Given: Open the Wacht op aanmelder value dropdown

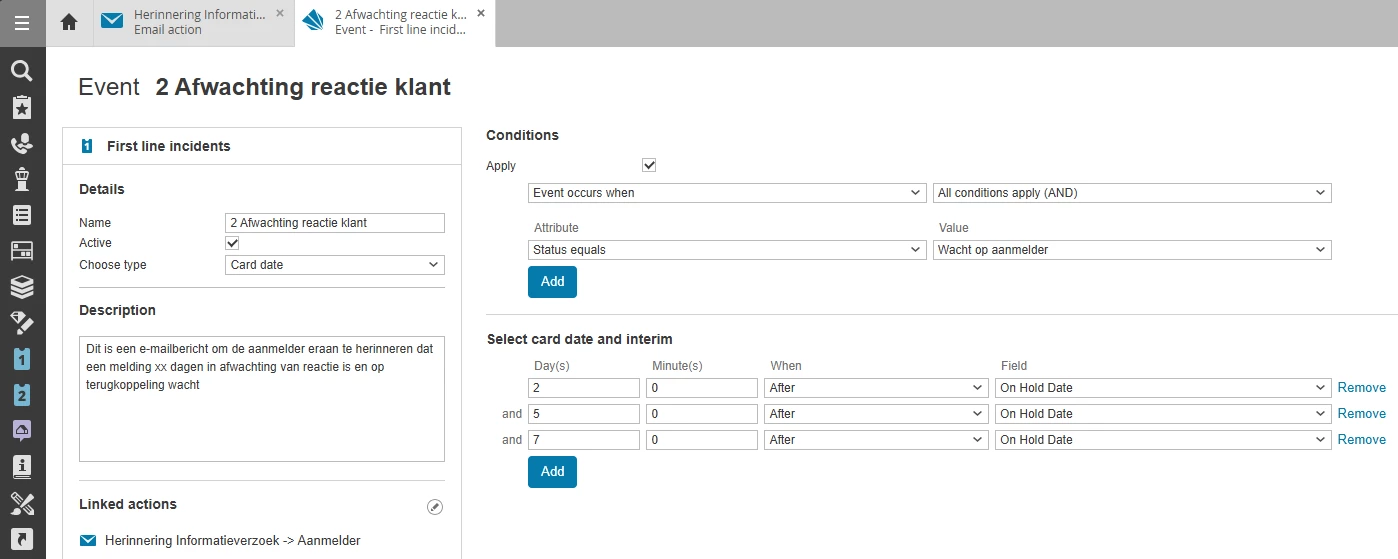Looking at the screenshot, I should (x=1132, y=250).
